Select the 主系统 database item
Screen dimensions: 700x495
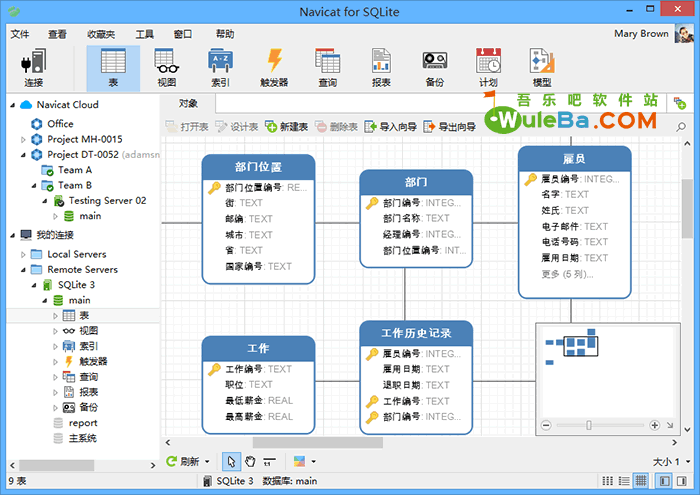(x=75, y=438)
